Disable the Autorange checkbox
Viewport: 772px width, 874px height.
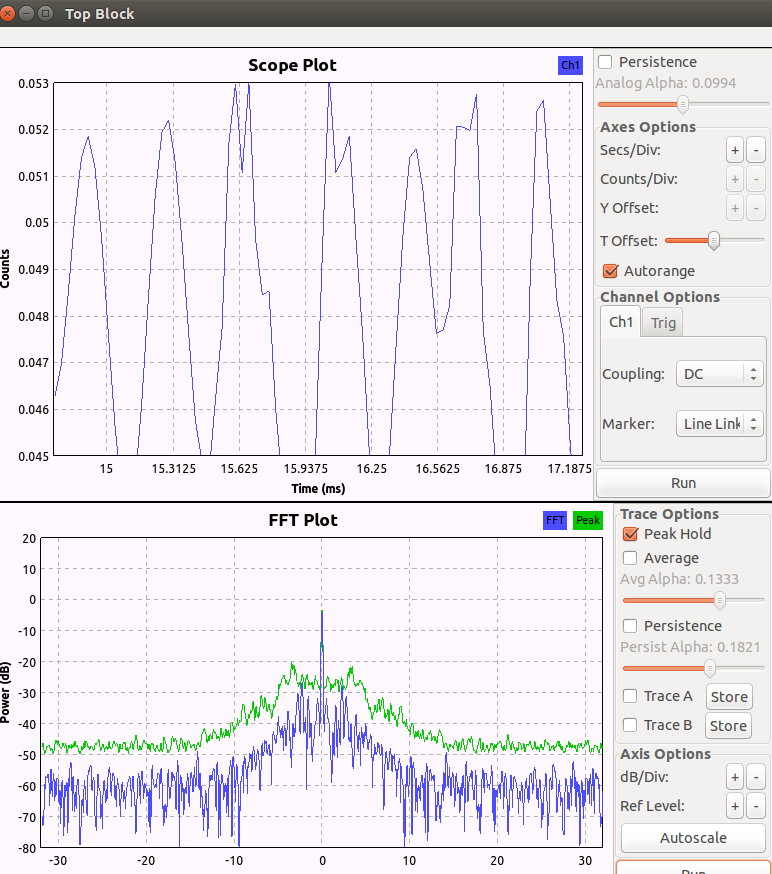tap(610, 271)
